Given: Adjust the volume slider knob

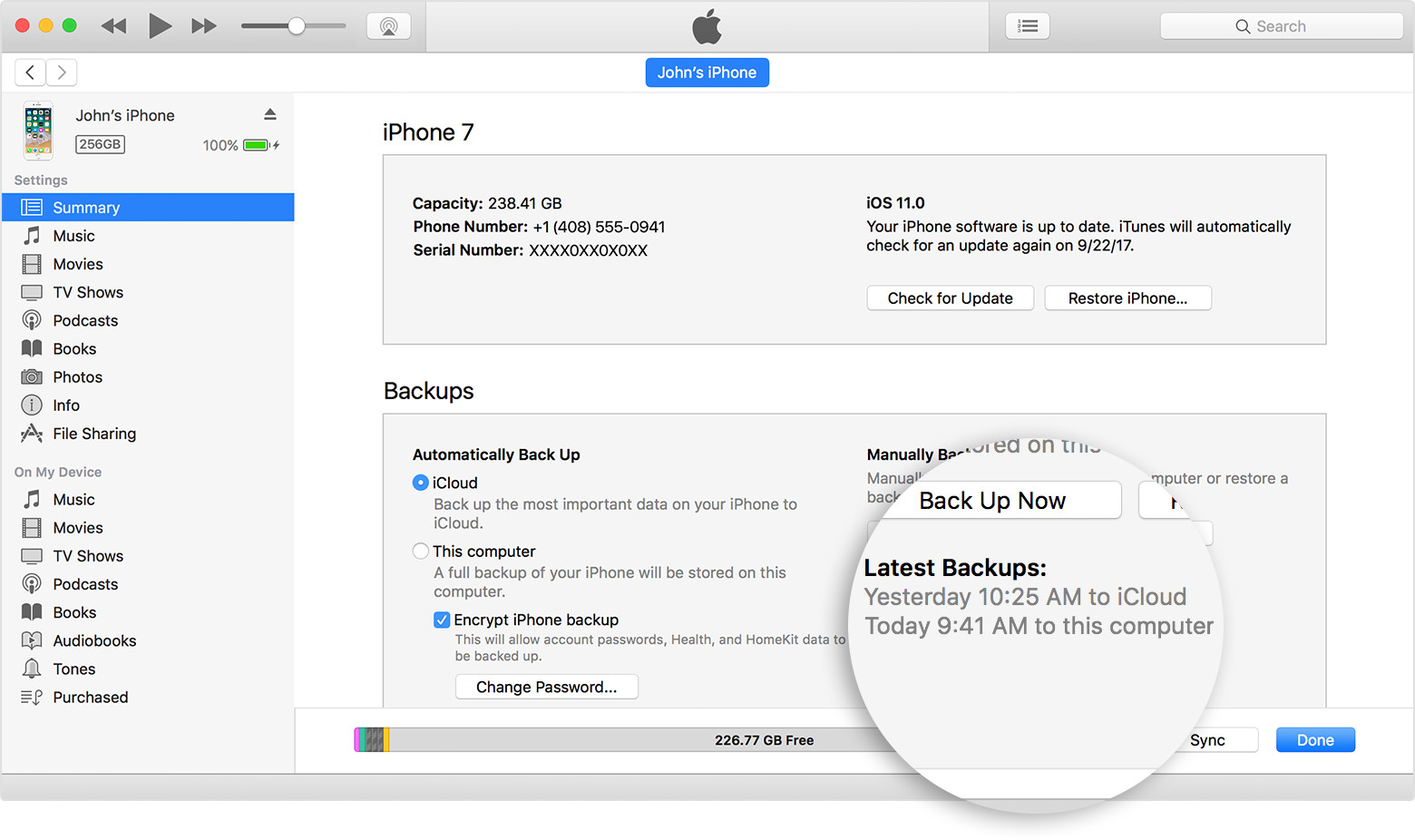Looking at the screenshot, I should [297, 26].
